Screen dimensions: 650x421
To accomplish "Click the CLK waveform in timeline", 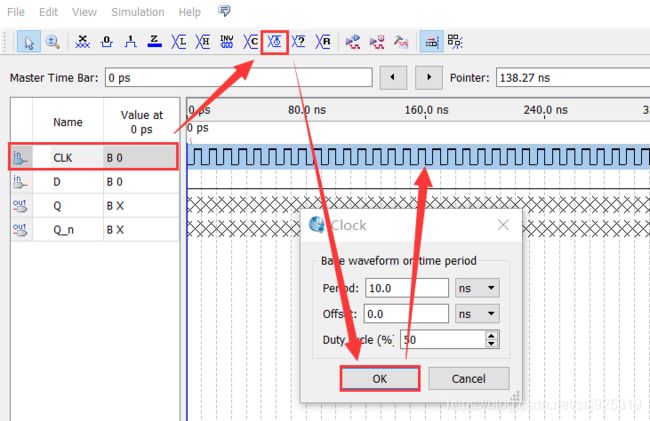I will [x=418, y=157].
